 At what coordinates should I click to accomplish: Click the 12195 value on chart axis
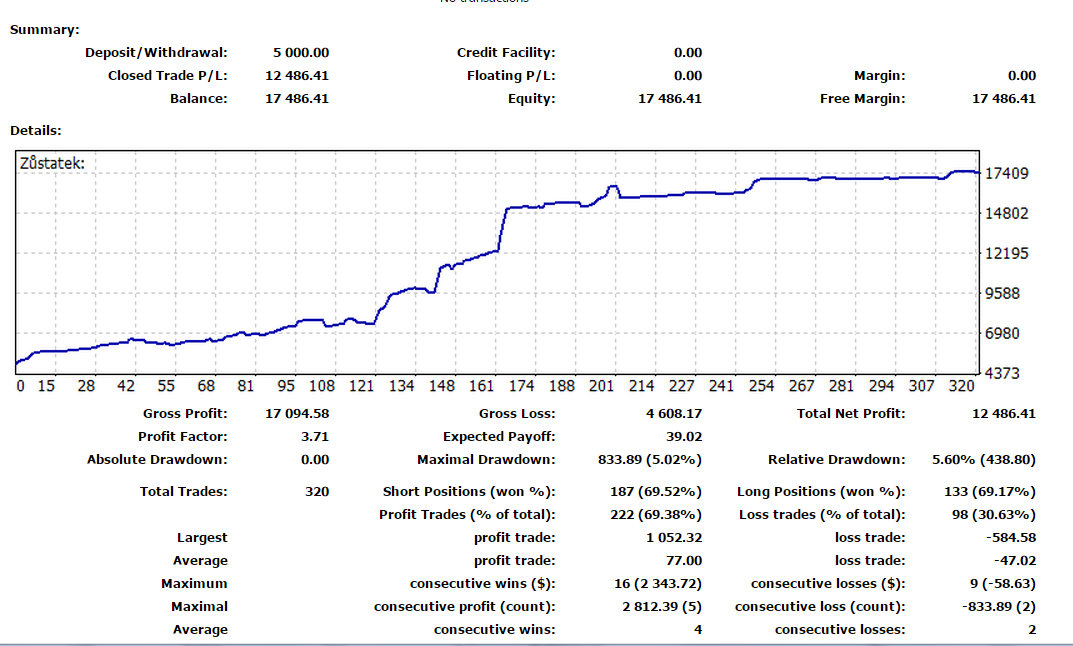pos(1007,253)
